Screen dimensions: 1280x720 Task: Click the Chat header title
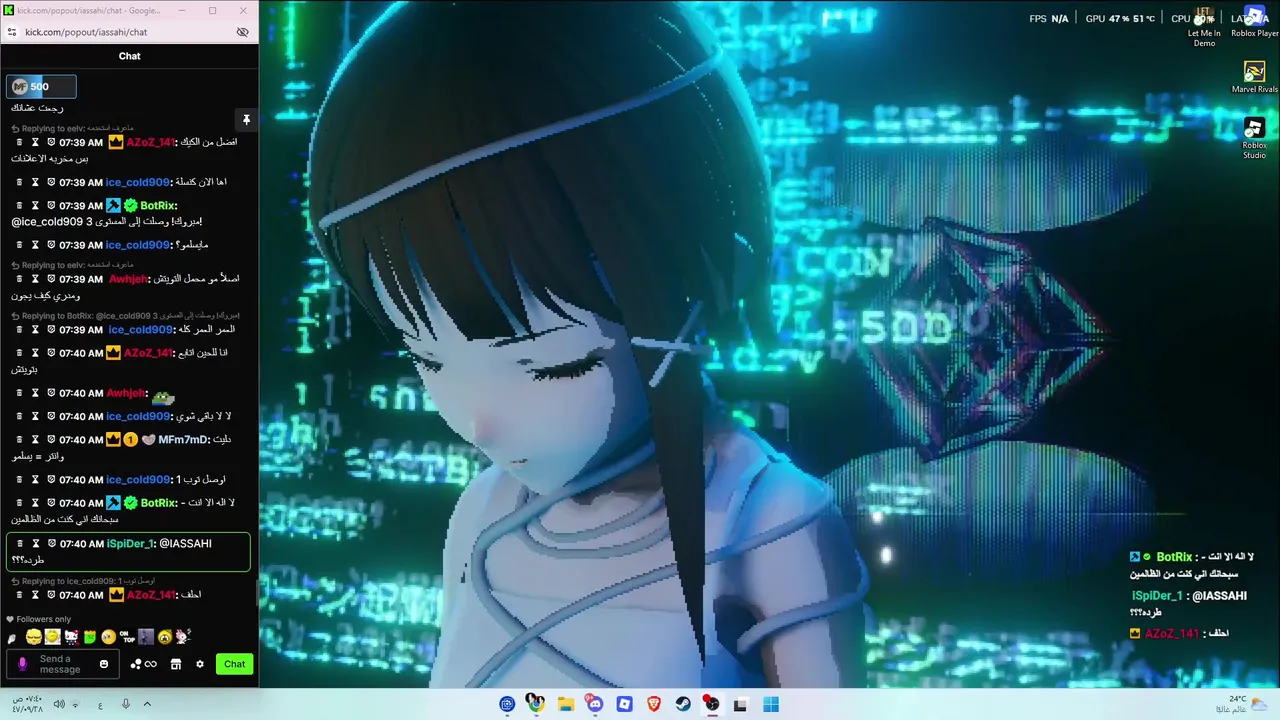pos(130,56)
